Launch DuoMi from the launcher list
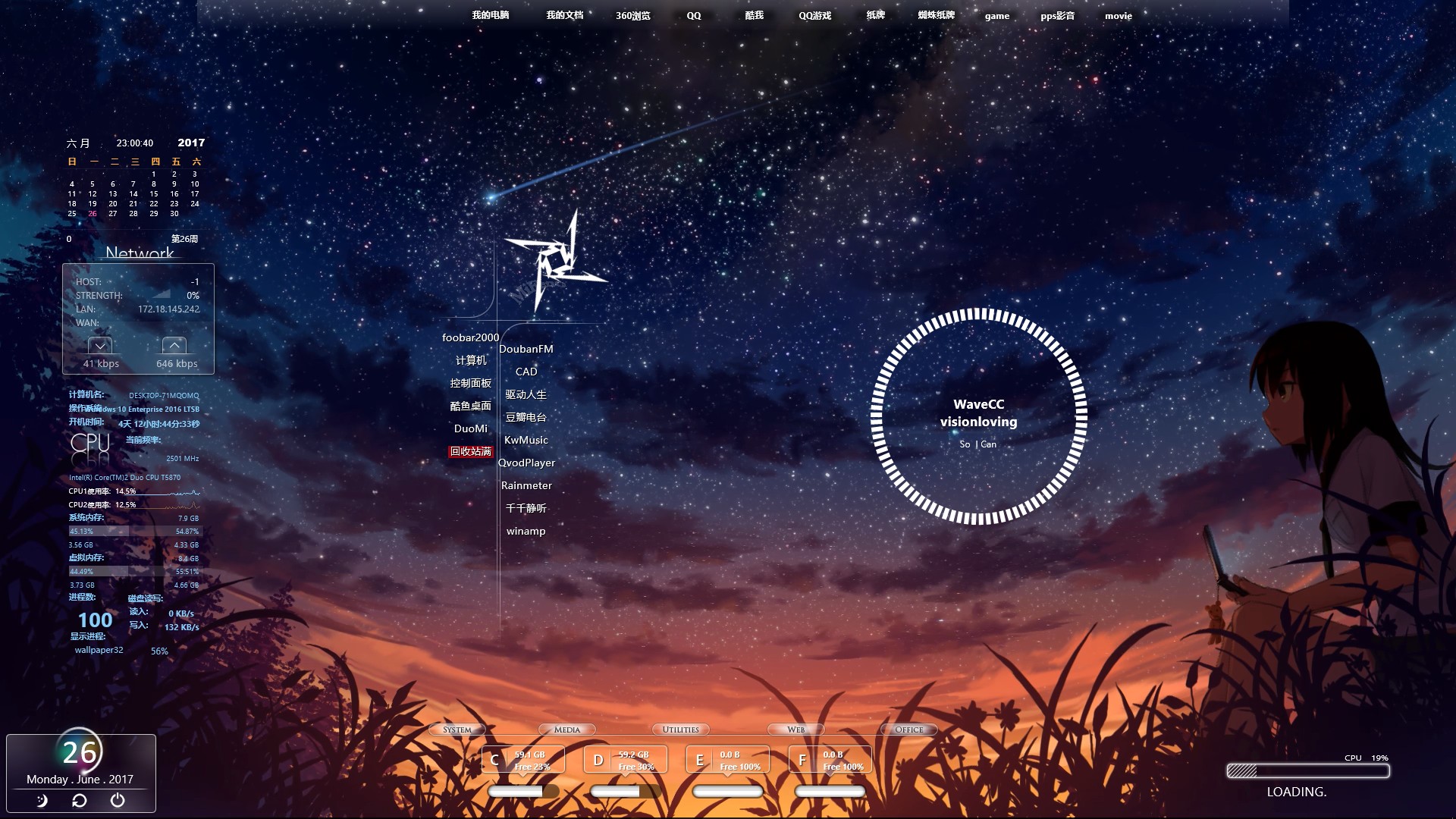The width and height of the screenshot is (1456, 819). (x=471, y=428)
